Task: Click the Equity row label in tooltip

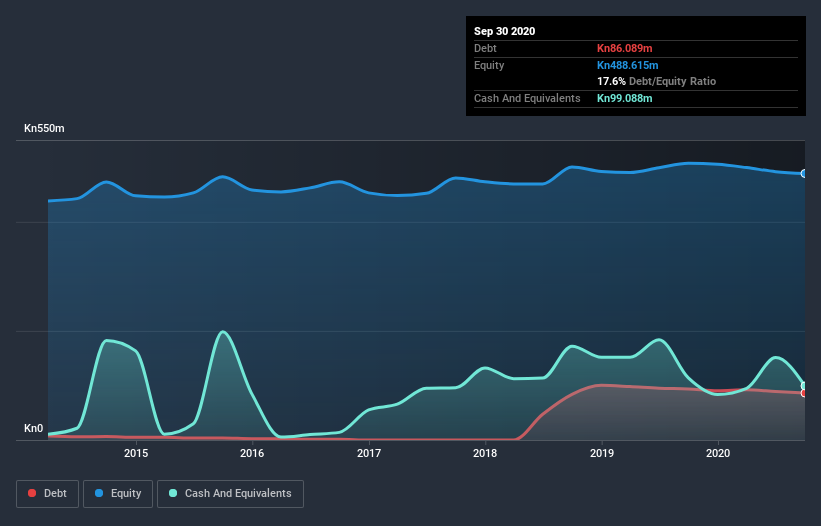Action: (489, 65)
